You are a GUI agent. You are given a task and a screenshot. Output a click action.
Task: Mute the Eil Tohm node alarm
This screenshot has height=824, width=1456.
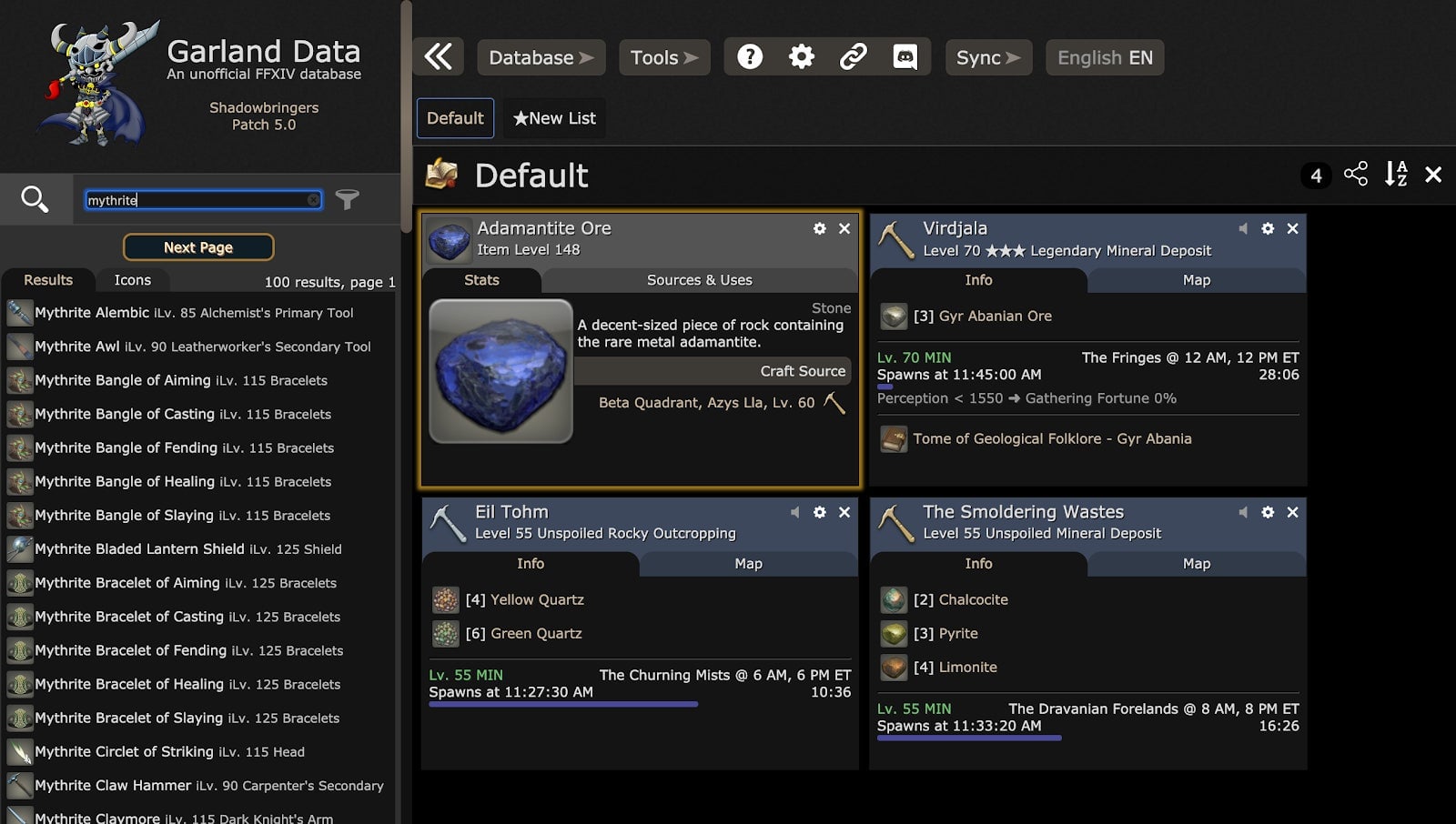(x=794, y=512)
